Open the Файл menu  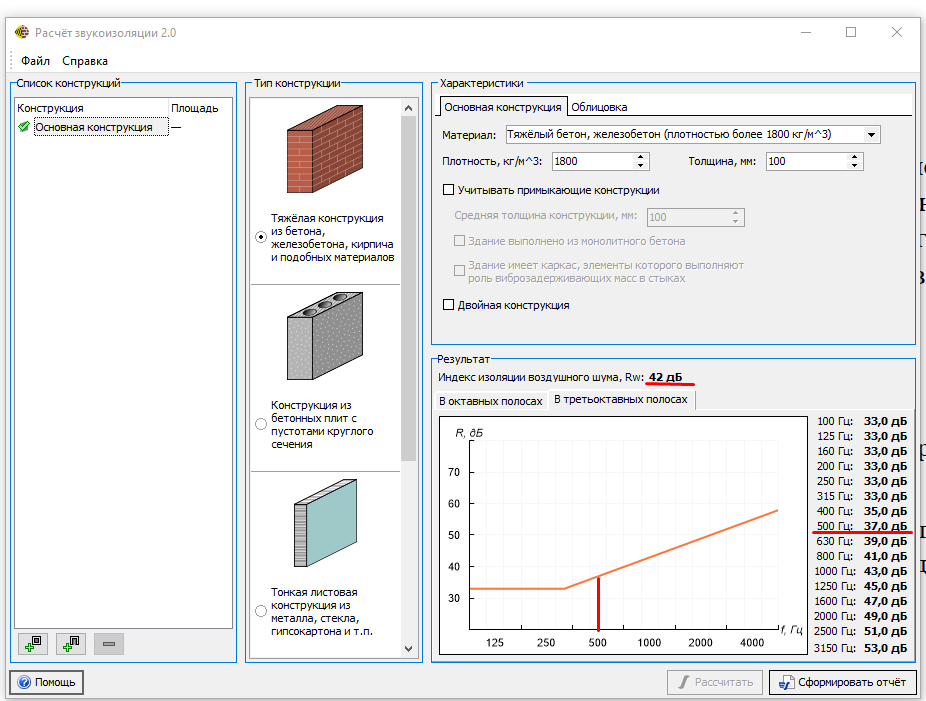click(35, 61)
